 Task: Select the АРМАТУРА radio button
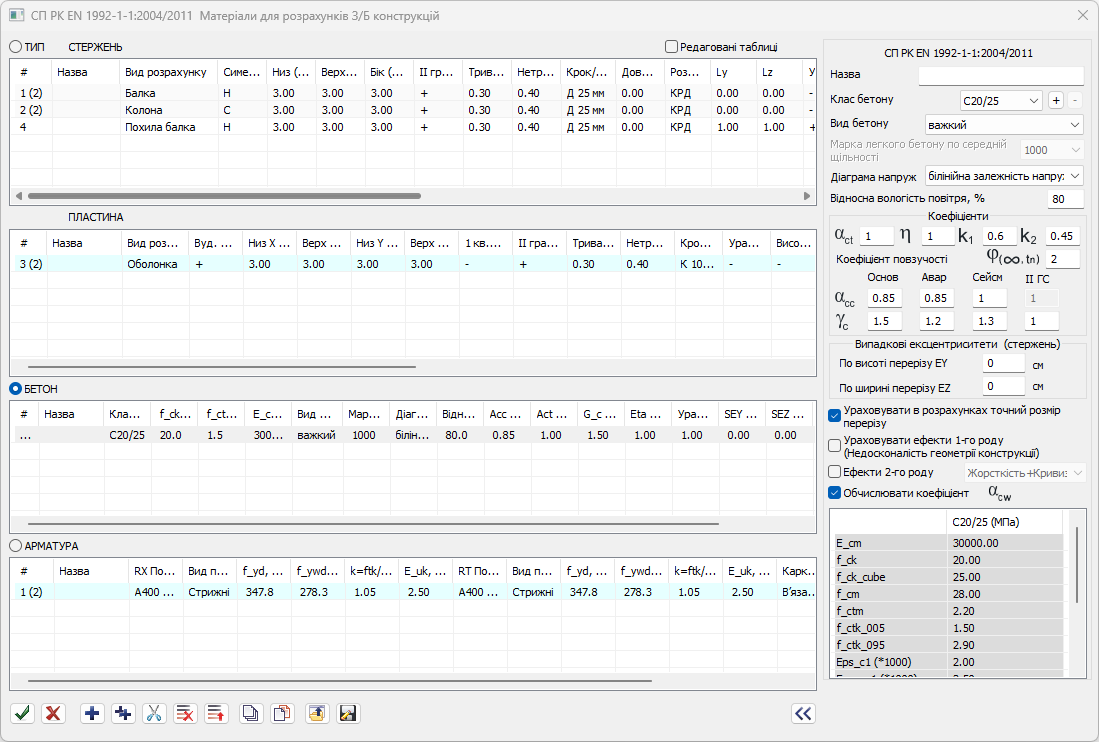click(16, 546)
